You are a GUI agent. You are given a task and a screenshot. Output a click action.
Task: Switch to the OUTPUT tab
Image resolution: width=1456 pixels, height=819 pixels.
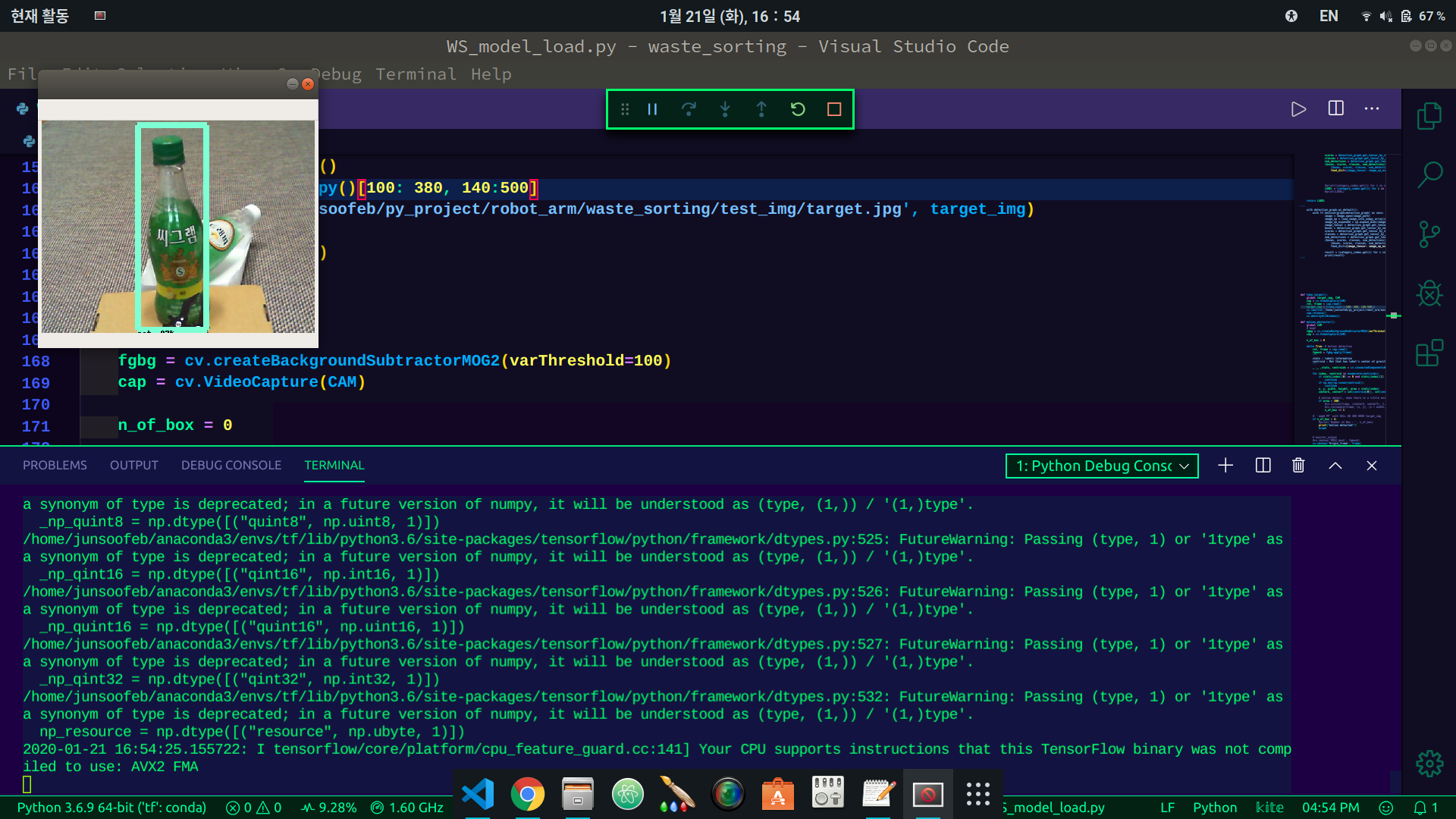point(134,465)
